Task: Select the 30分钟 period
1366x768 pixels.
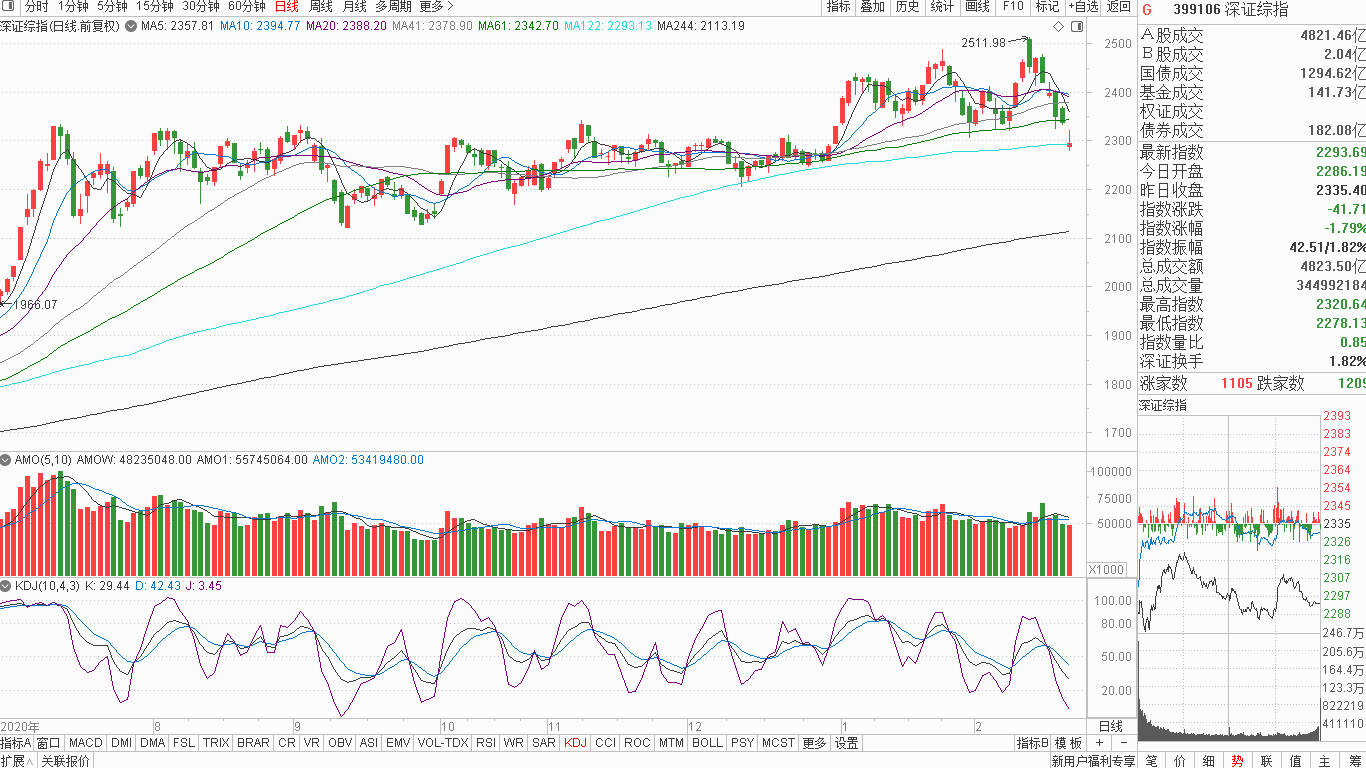Action: pos(200,6)
